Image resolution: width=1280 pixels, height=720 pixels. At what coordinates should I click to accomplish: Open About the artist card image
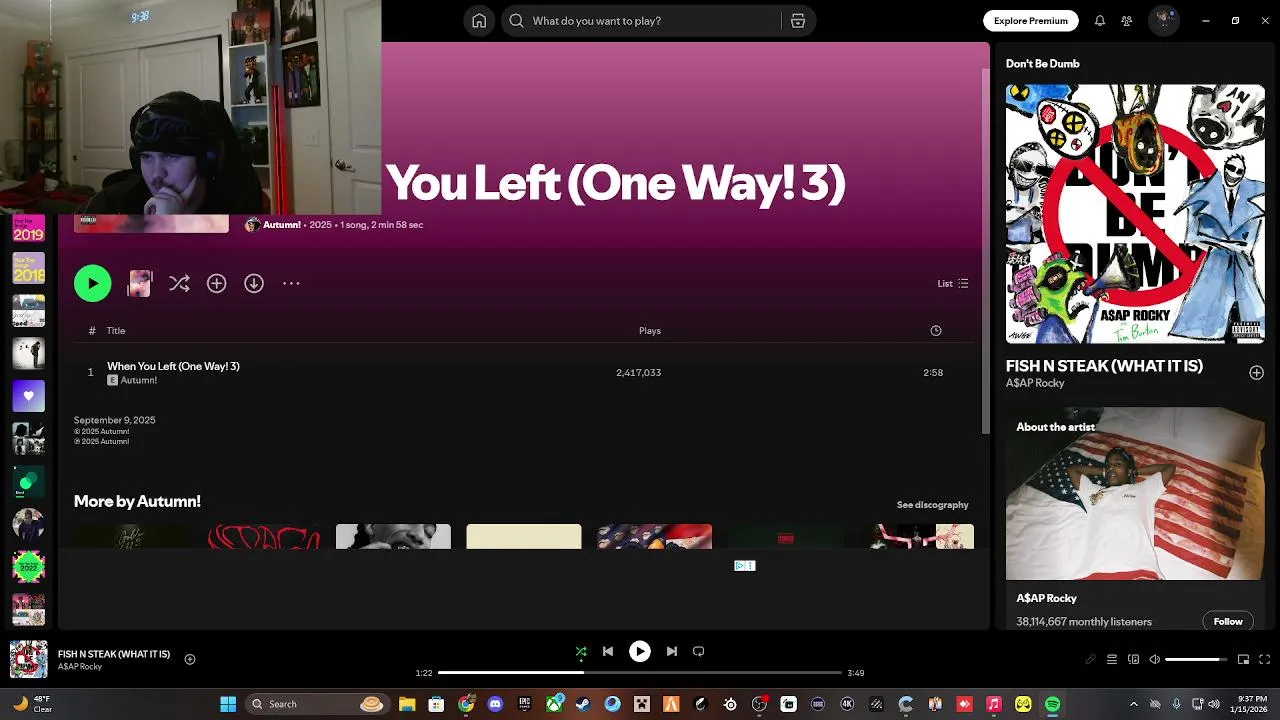[1135, 493]
